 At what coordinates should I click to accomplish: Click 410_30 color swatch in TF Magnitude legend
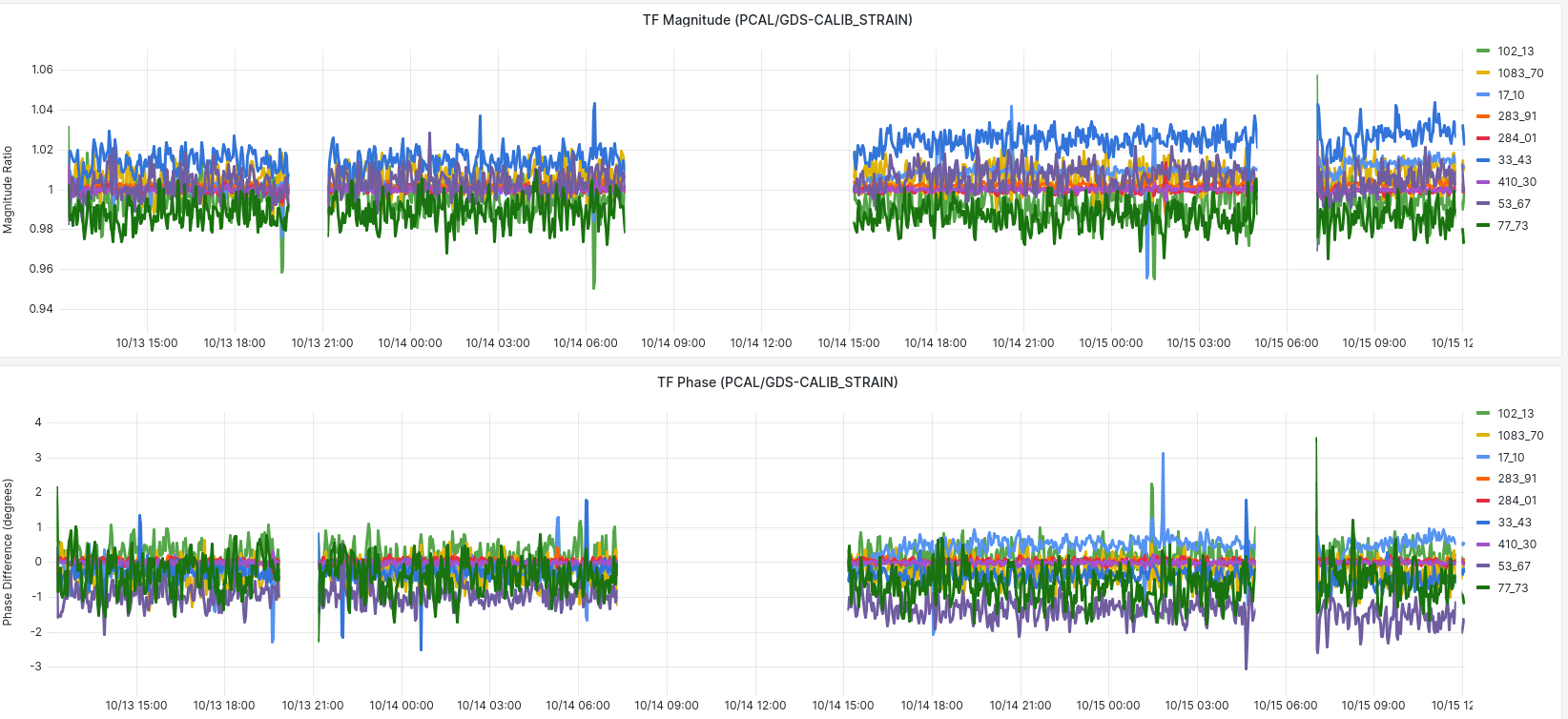coord(1483,182)
